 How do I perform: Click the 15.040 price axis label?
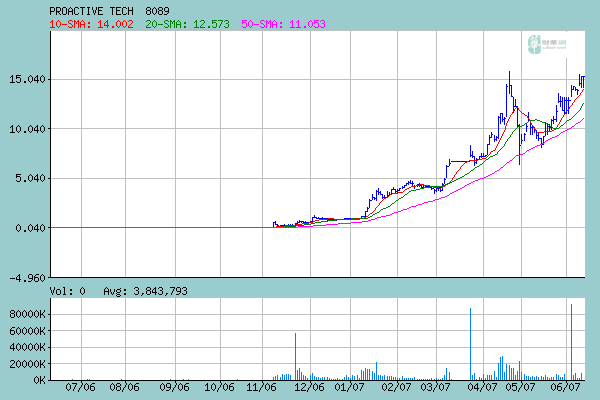pyautogui.click(x=27, y=79)
